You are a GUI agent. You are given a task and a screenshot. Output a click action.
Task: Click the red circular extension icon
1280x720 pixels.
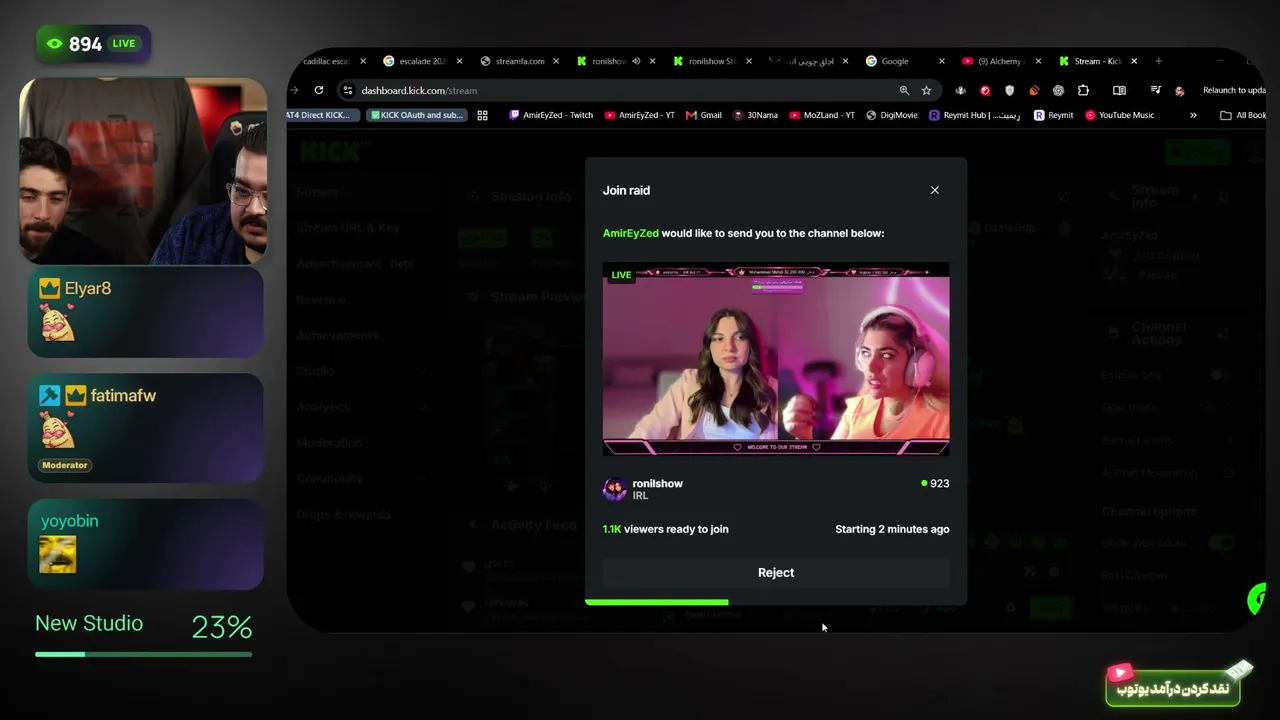pyautogui.click(x=985, y=90)
